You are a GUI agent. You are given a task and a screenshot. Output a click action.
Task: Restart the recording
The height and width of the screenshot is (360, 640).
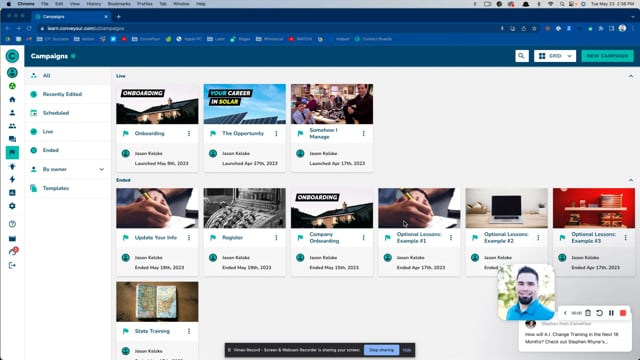[599, 313]
